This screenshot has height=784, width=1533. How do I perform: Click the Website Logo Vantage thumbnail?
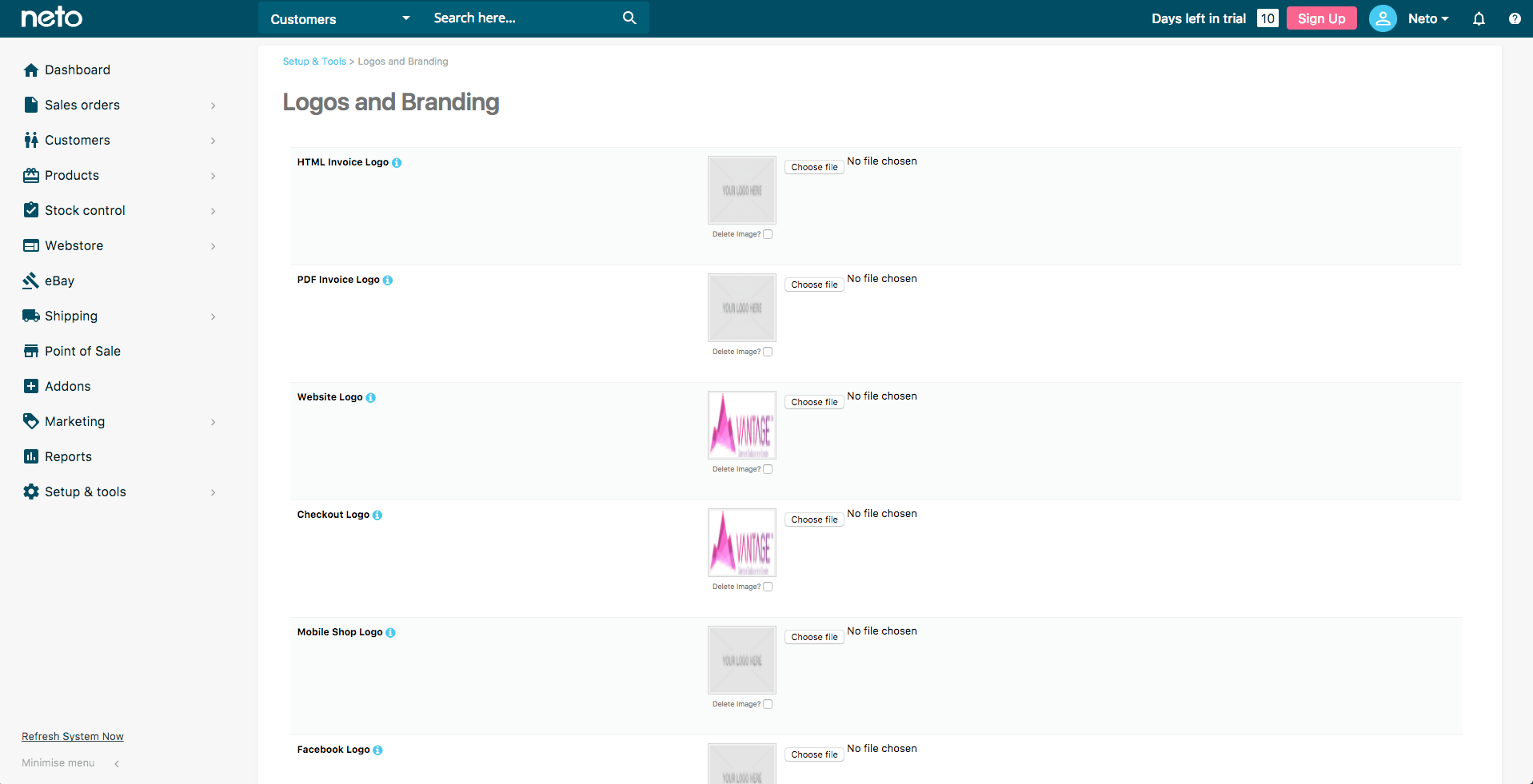pyautogui.click(x=742, y=425)
